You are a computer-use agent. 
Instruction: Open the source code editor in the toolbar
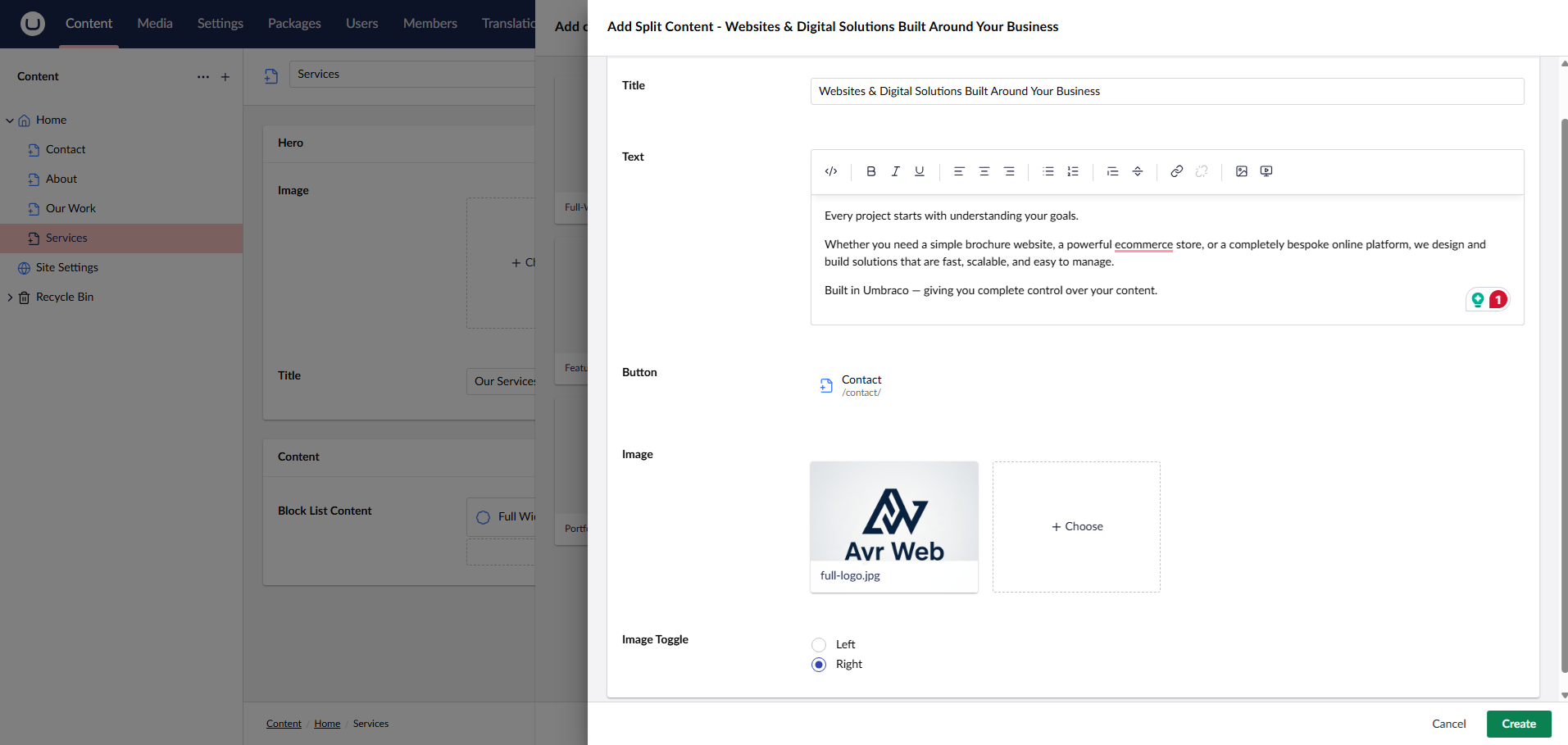tap(830, 171)
